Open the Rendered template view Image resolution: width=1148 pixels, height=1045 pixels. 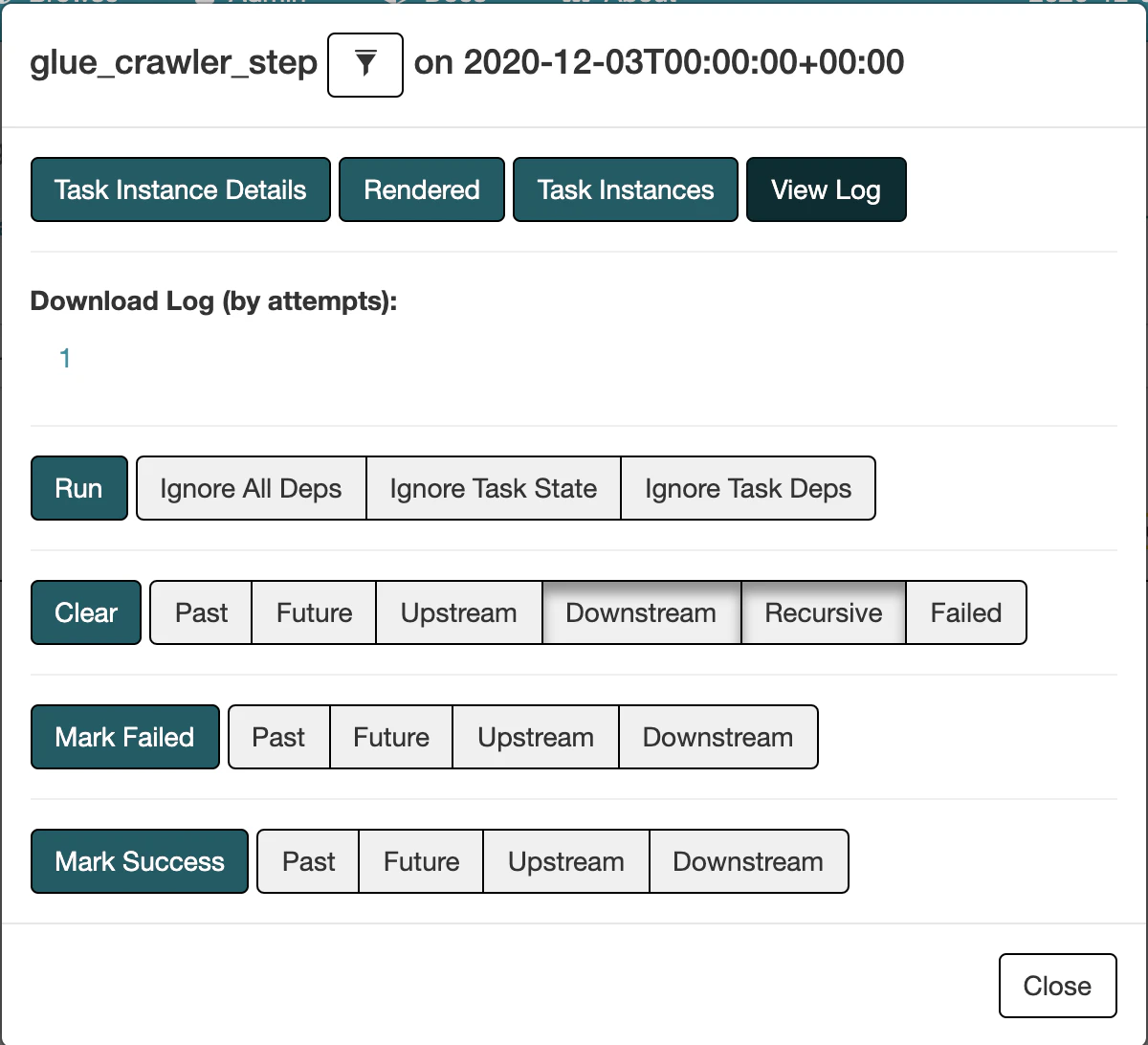click(422, 189)
